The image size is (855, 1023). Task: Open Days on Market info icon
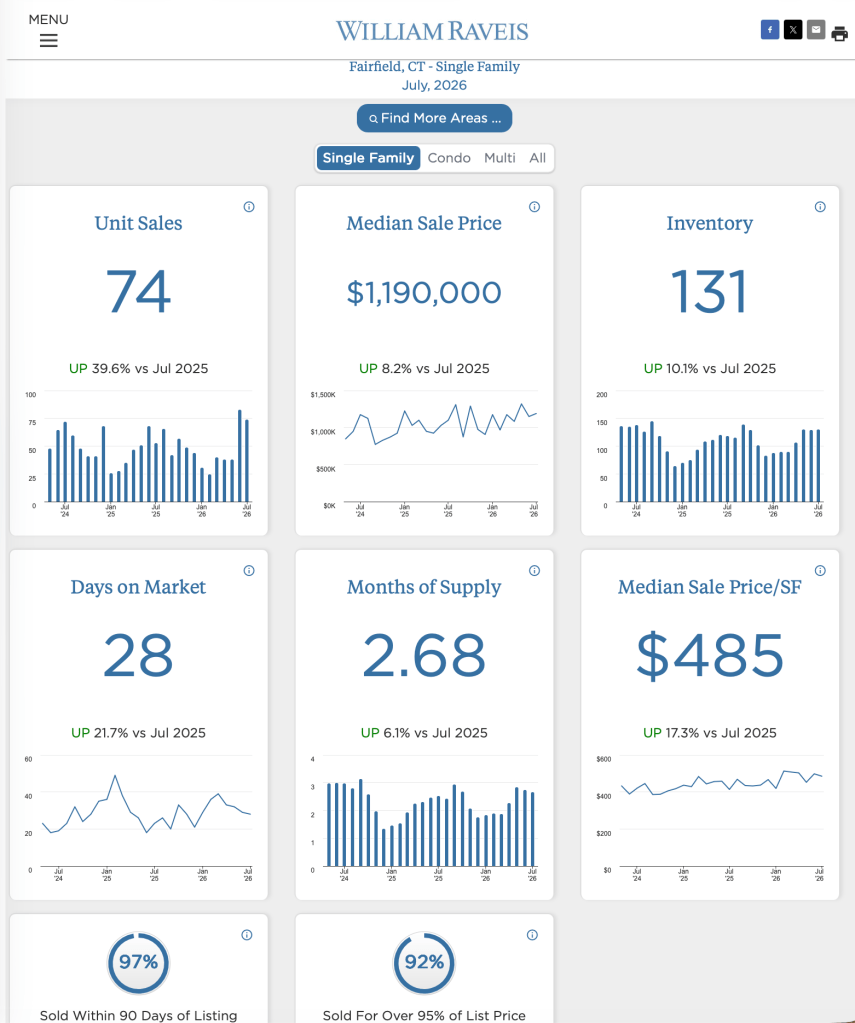point(249,571)
